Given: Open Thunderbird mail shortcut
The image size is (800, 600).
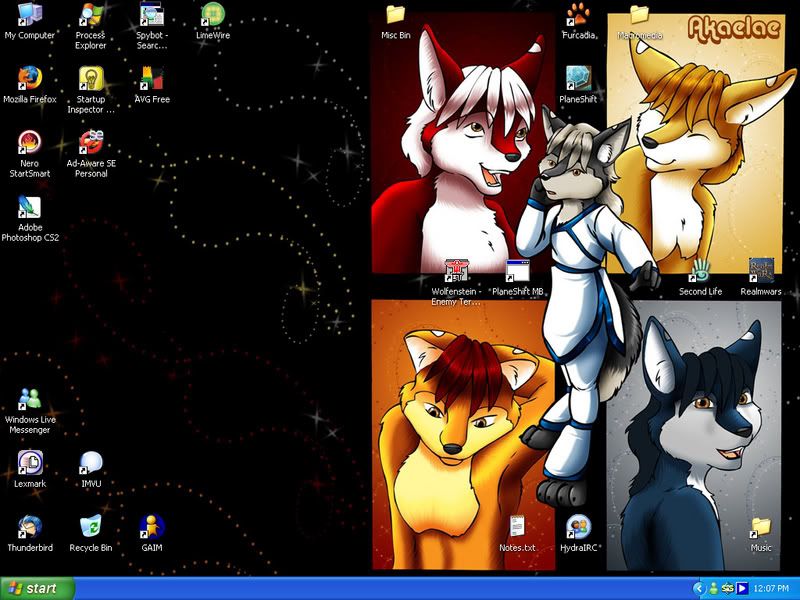Looking at the screenshot, I should click(x=30, y=534).
